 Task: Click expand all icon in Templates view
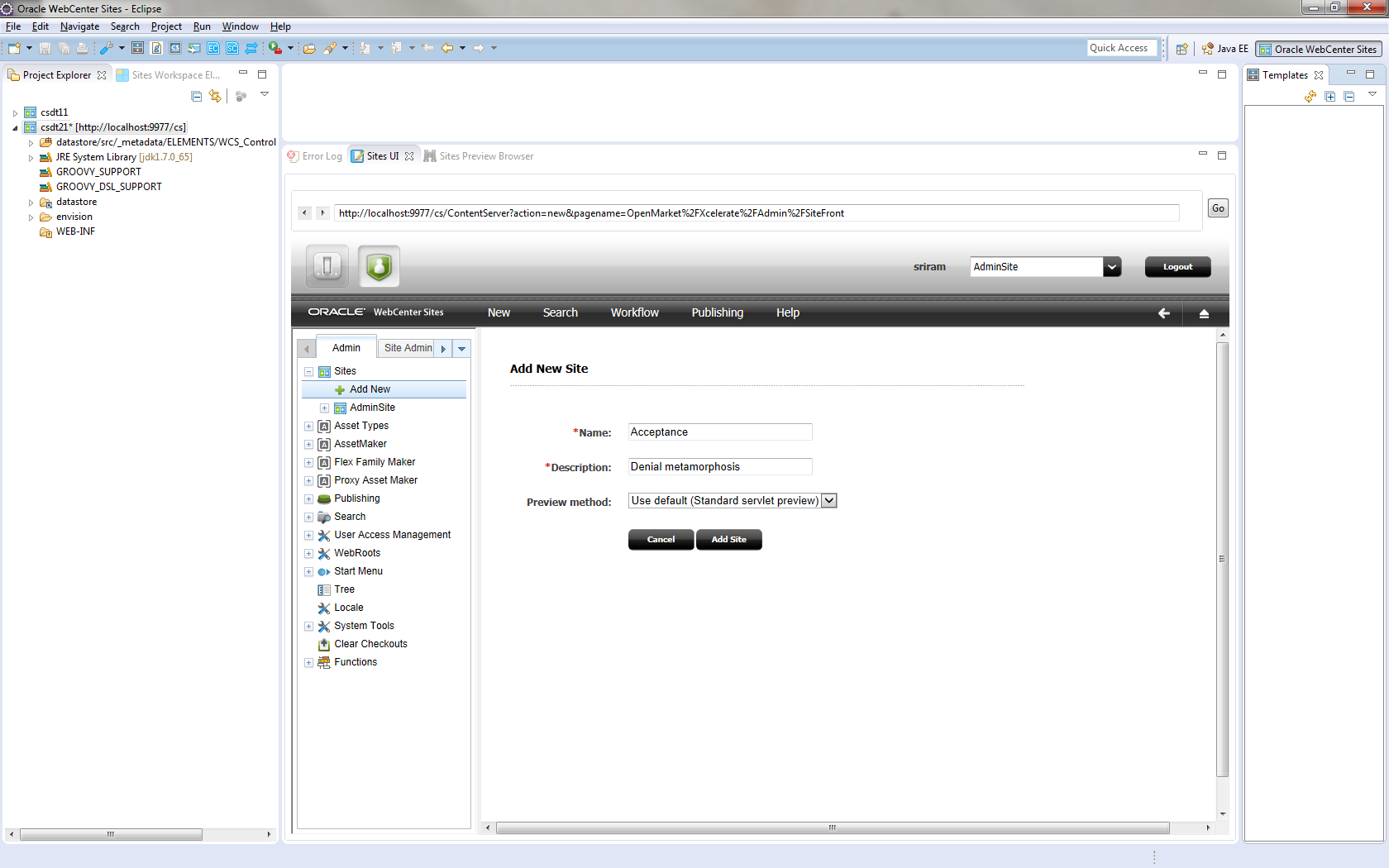coord(1330,96)
